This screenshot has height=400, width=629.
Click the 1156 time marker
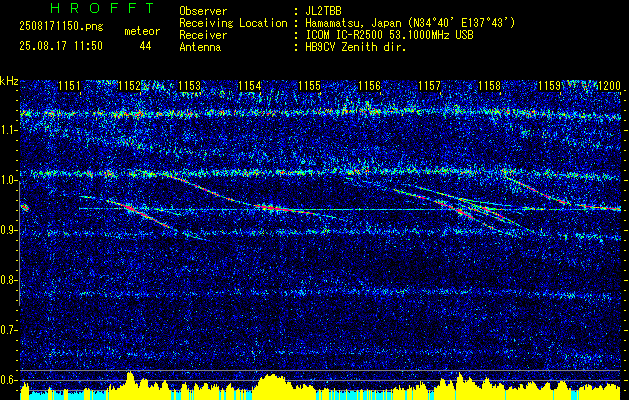(x=369, y=86)
